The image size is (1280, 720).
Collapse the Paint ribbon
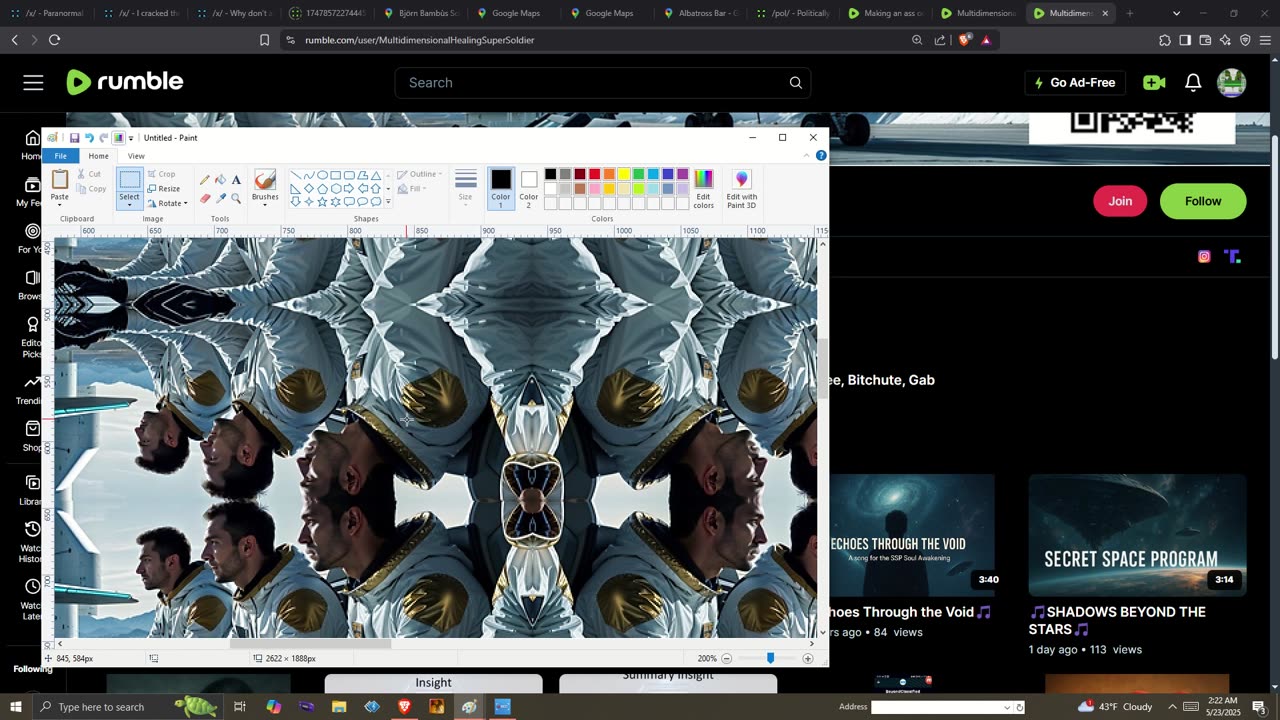pos(807,156)
